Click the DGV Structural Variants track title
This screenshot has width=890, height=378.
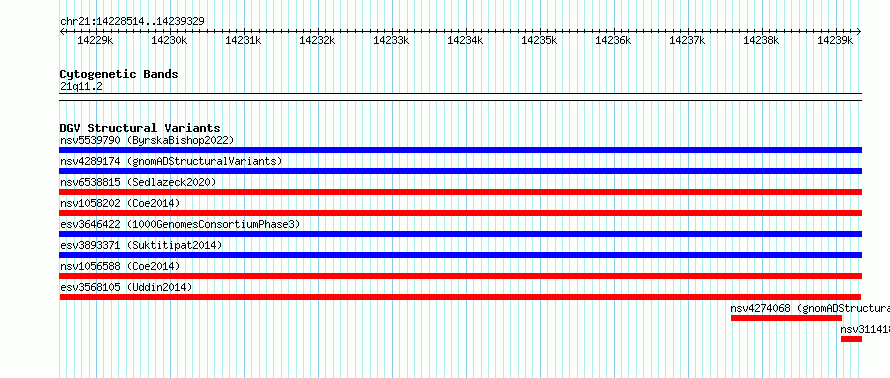pyautogui.click(x=140, y=128)
